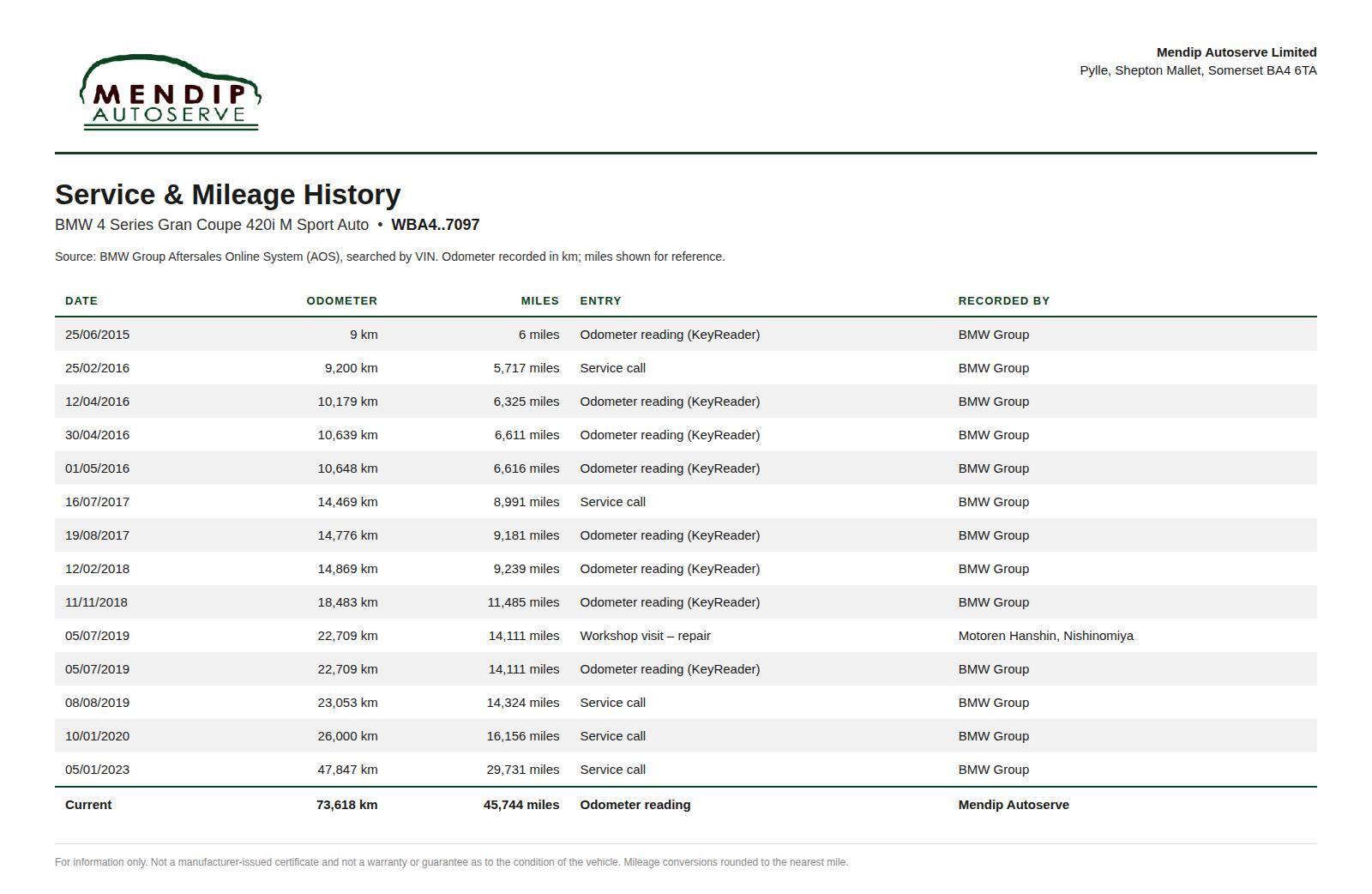Image resolution: width=1372 pixels, height=894 pixels.
Task: Select the date 05/01/2023
Action: point(98,770)
